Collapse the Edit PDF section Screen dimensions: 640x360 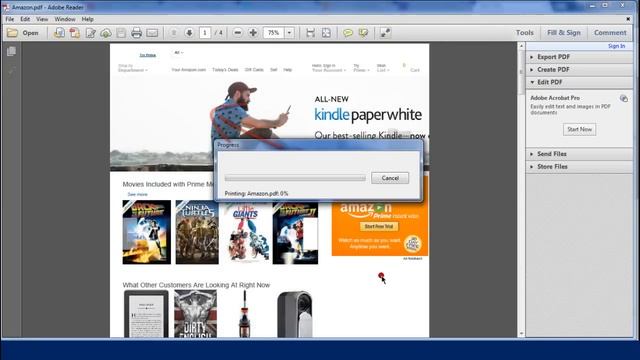click(x=579, y=82)
